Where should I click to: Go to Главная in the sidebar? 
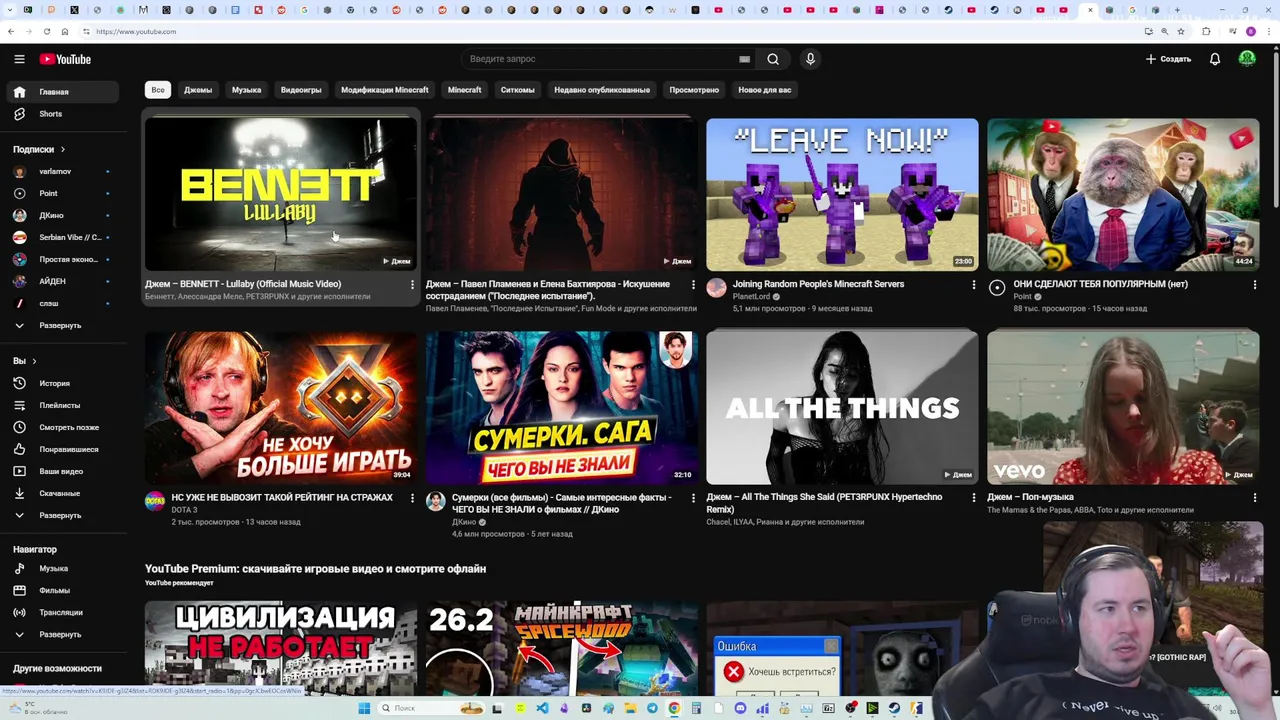click(x=63, y=92)
